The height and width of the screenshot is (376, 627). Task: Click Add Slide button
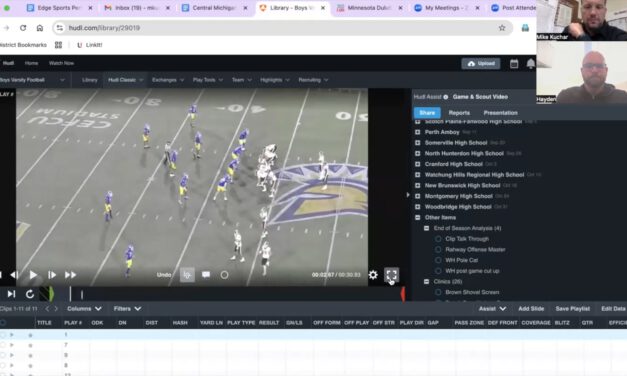coord(531,309)
